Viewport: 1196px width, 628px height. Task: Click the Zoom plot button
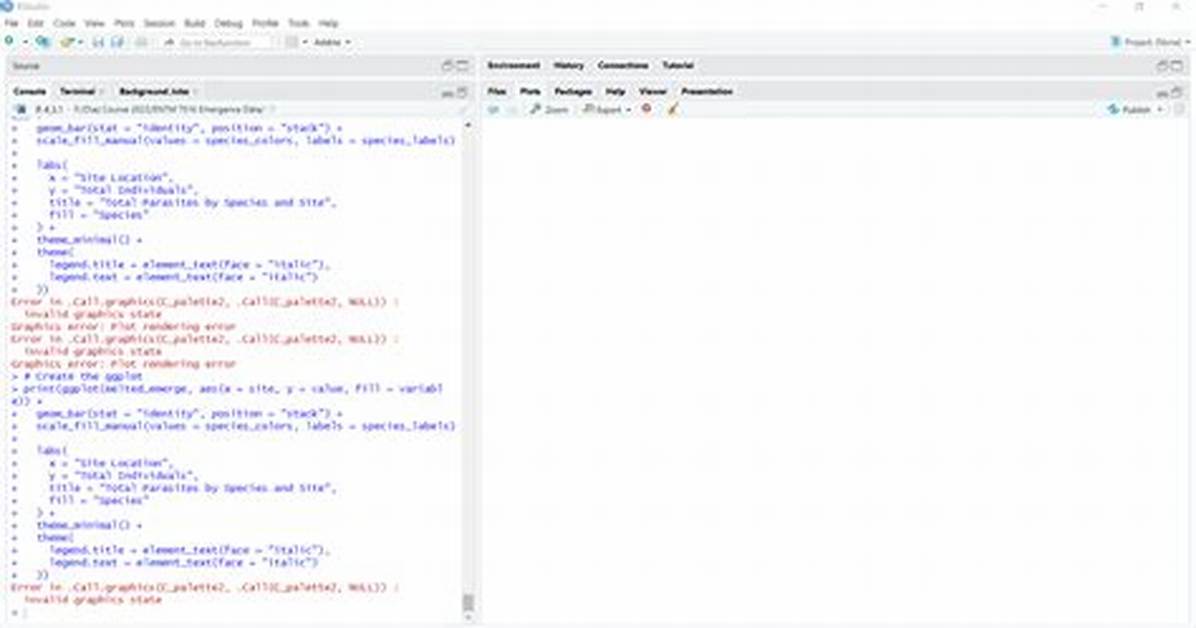(549, 110)
